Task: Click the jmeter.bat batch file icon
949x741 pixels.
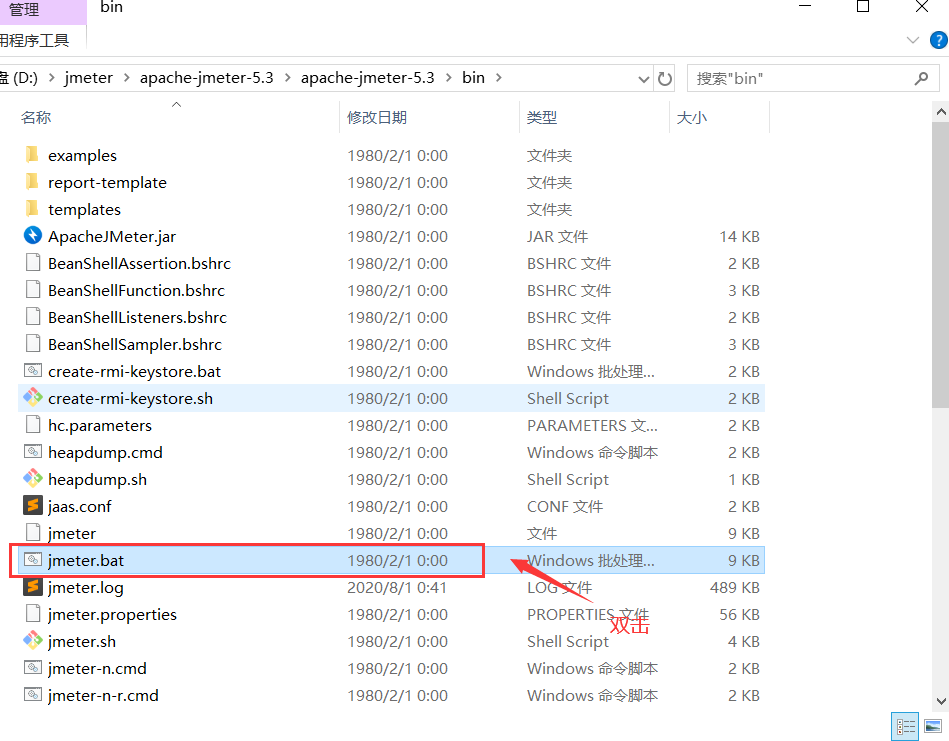Action: pyautogui.click(x=33, y=560)
